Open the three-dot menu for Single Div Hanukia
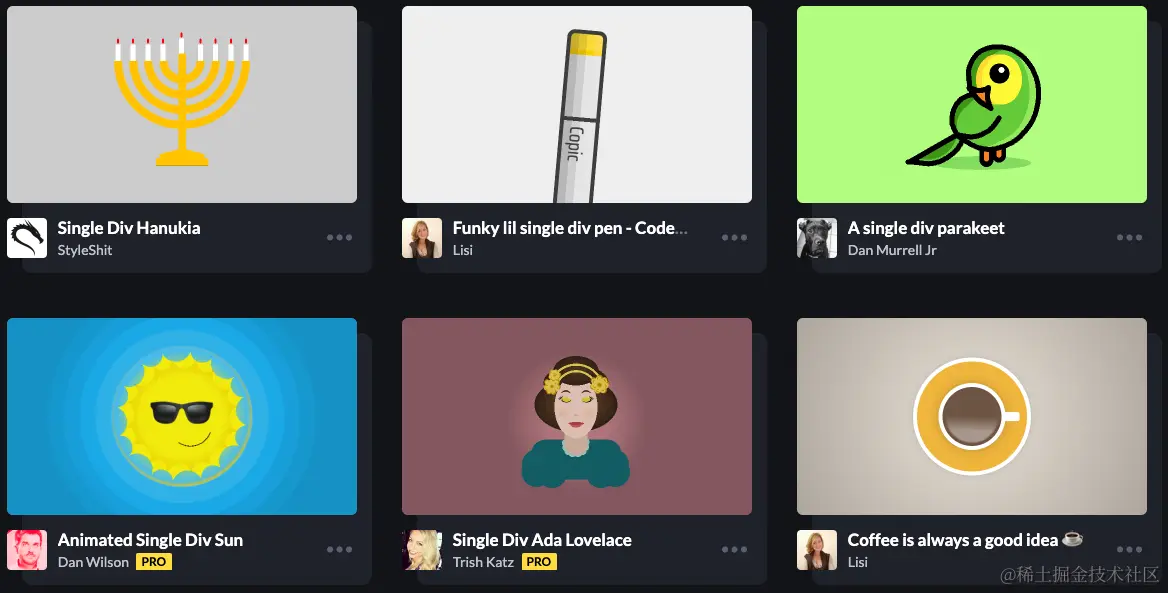 pos(339,238)
